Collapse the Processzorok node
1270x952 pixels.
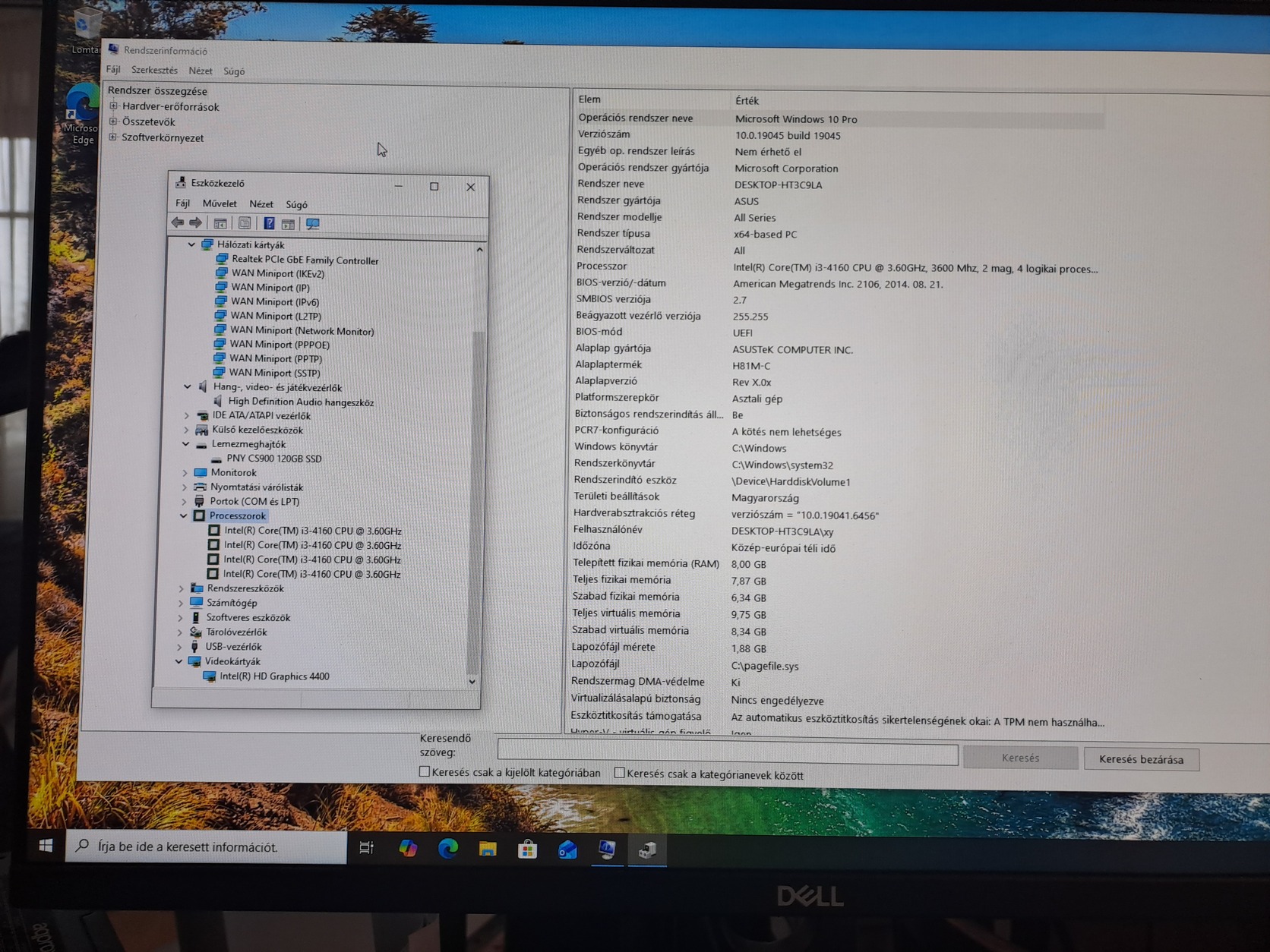click(x=183, y=515)
